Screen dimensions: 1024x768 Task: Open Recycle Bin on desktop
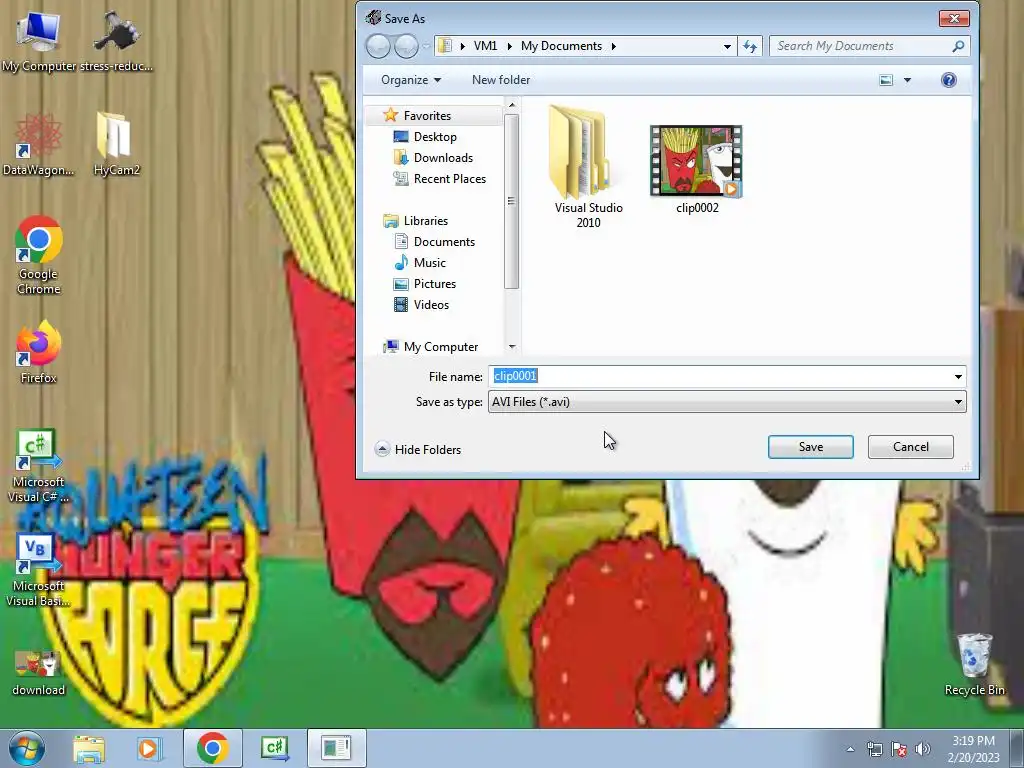point(974,665)
